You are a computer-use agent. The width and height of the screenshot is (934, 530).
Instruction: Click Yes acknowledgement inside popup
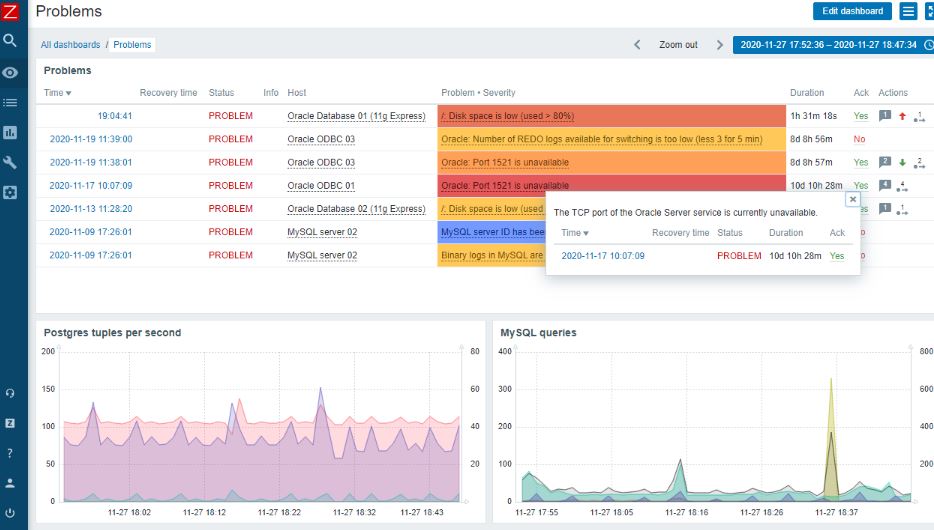click(837, 256)
